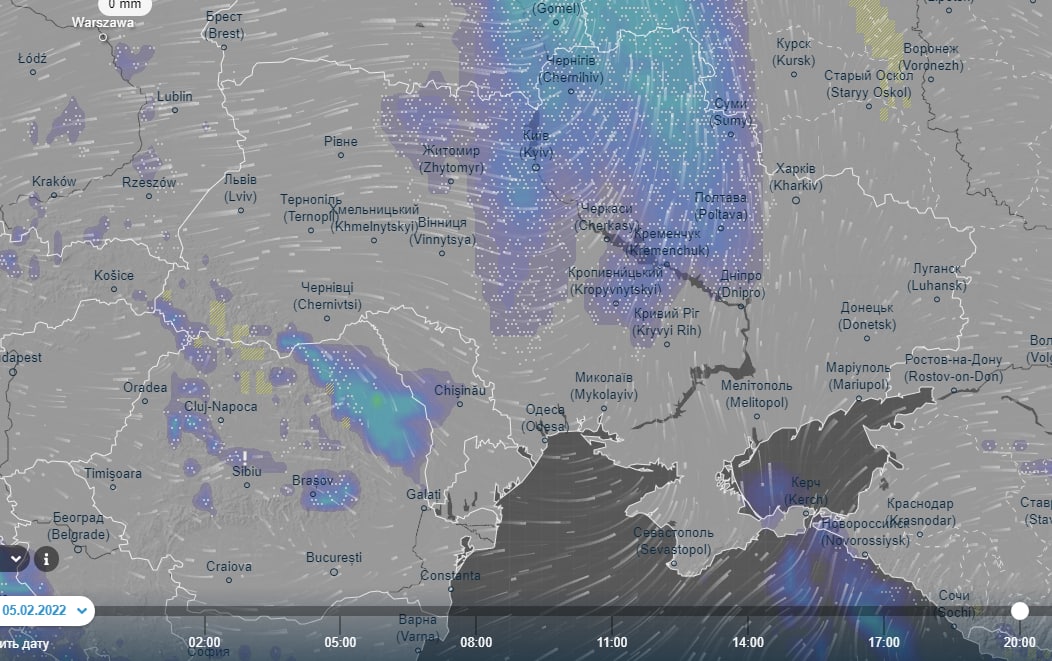Click the Kyiv city marker
The image size is (1052, 661).
point(537,167)
